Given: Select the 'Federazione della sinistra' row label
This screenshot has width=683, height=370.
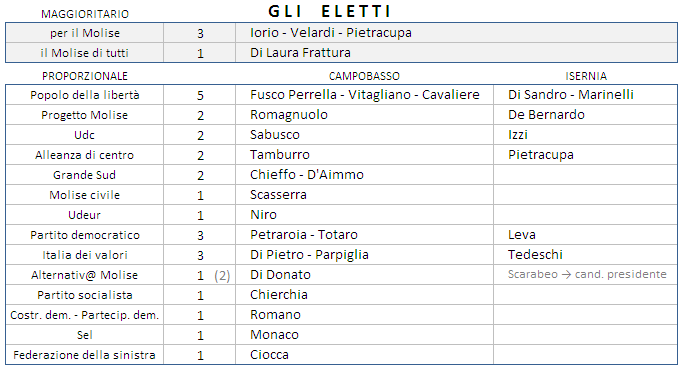Looking at the screenshot, I should coord(85,355).
